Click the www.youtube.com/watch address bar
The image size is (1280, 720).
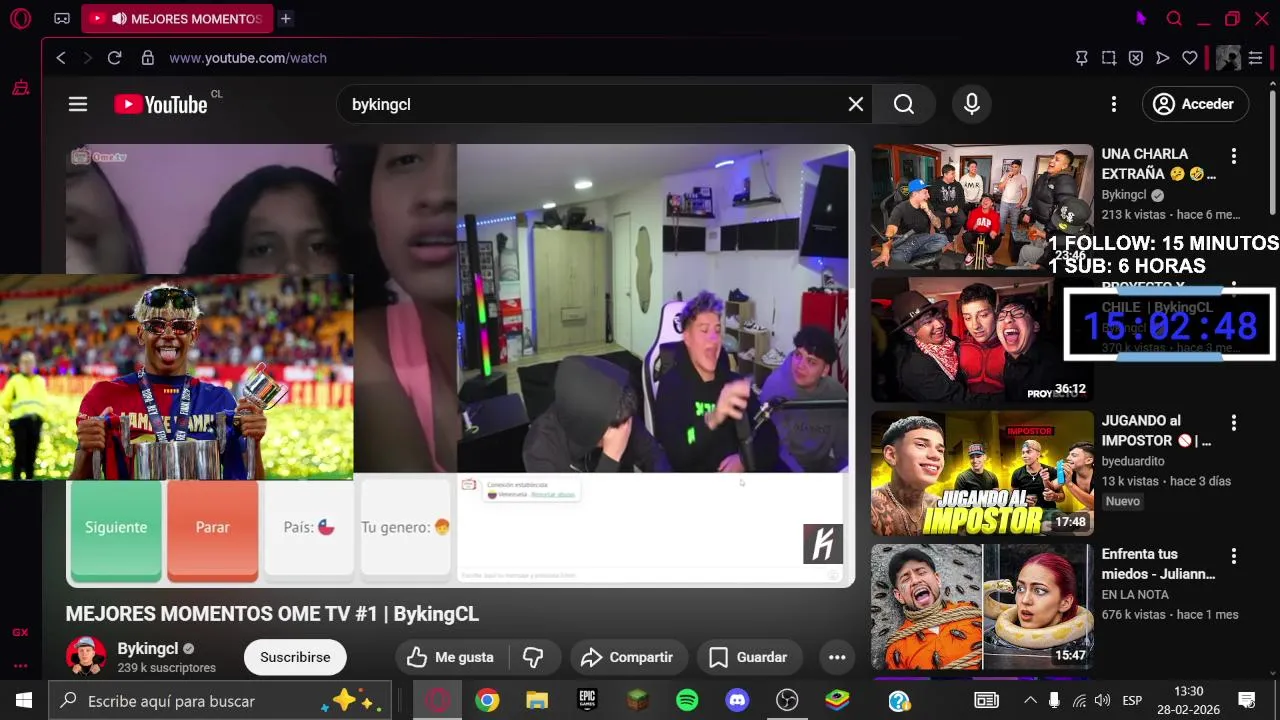tap(248, 58)
